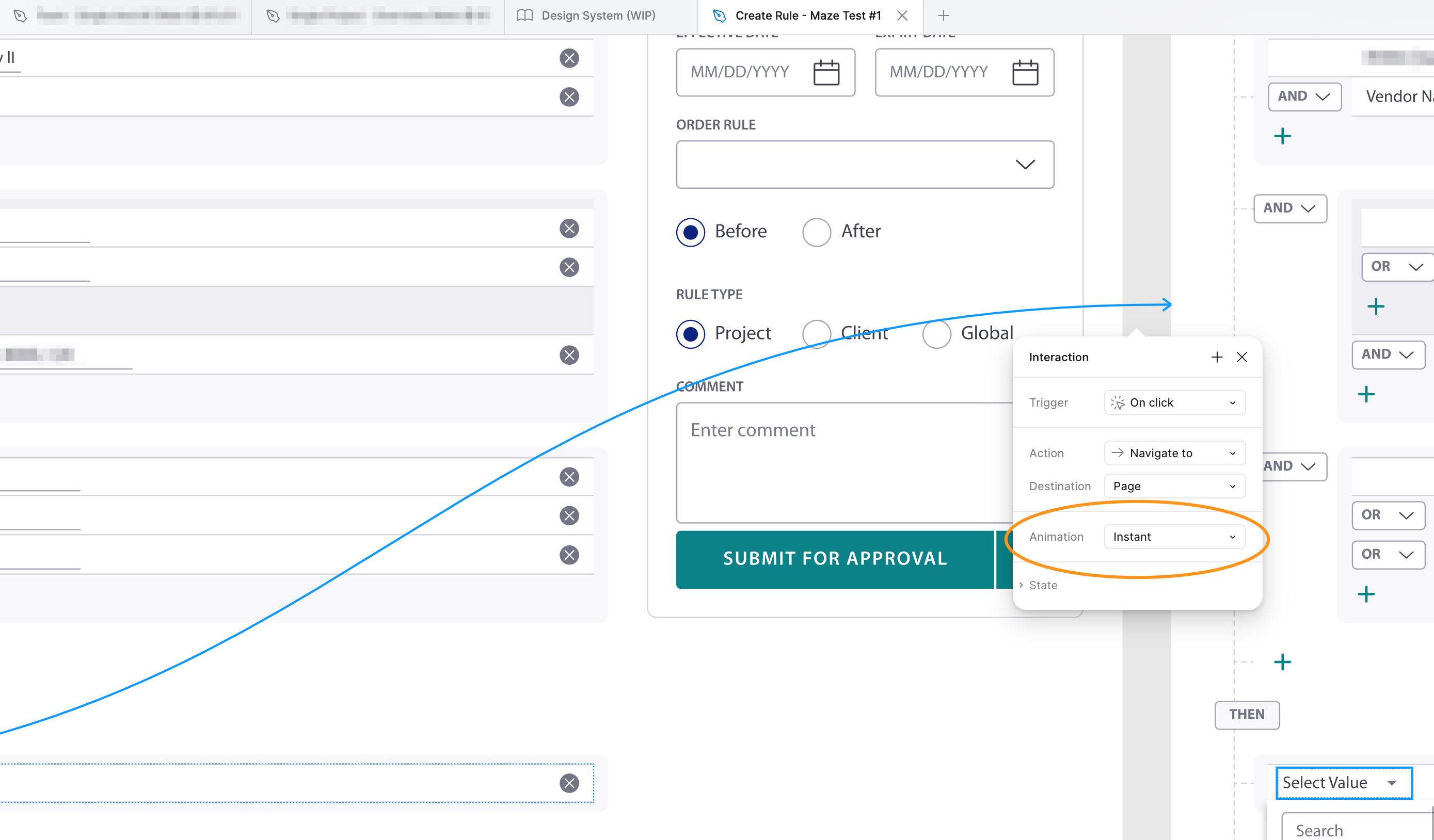Select the After radio button
Image resolution: width=1434 pixels, height=840 pixels.
point(817,232)
